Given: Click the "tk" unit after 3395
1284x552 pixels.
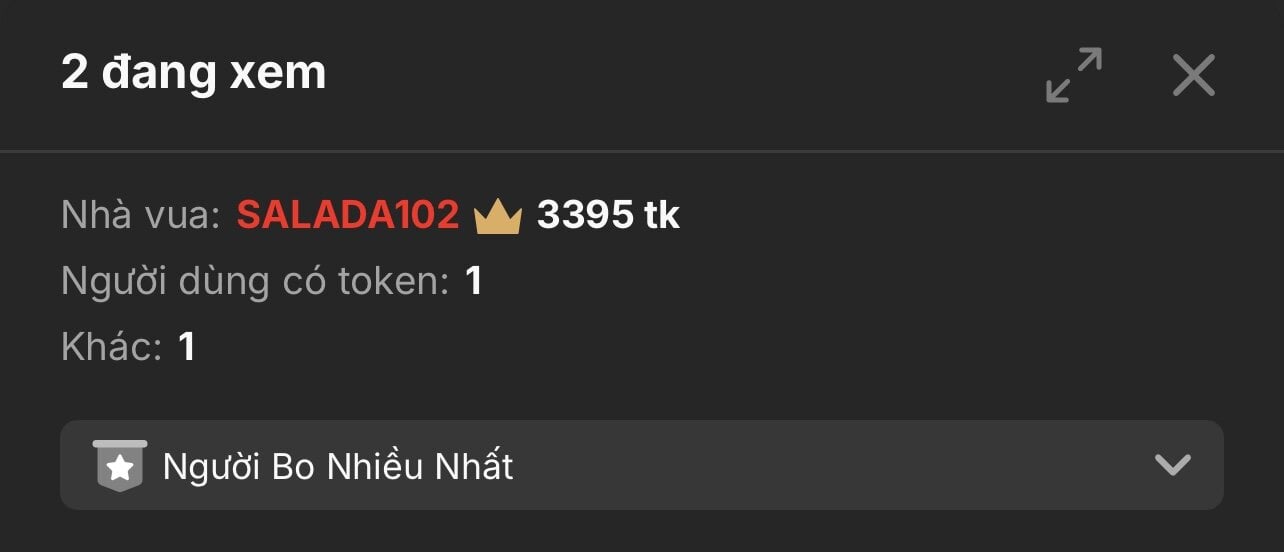Looking at the screenshot, I should 662,215.
